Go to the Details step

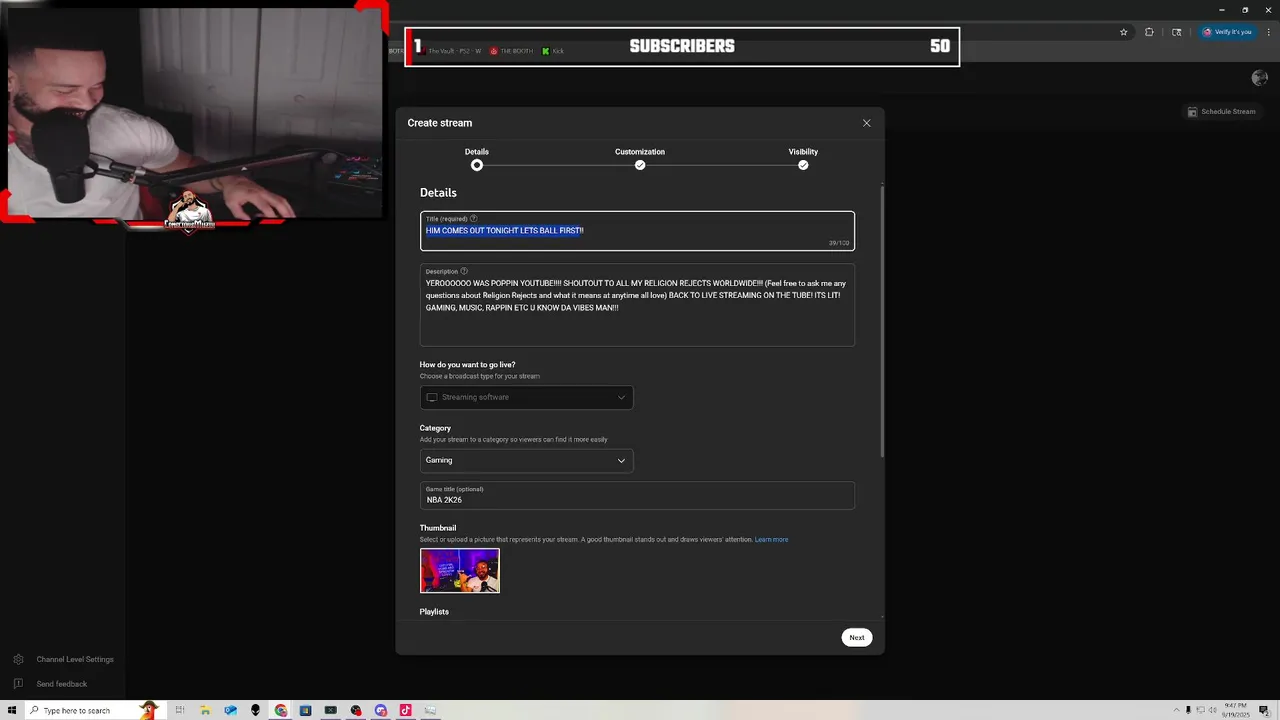click(477, 158)
